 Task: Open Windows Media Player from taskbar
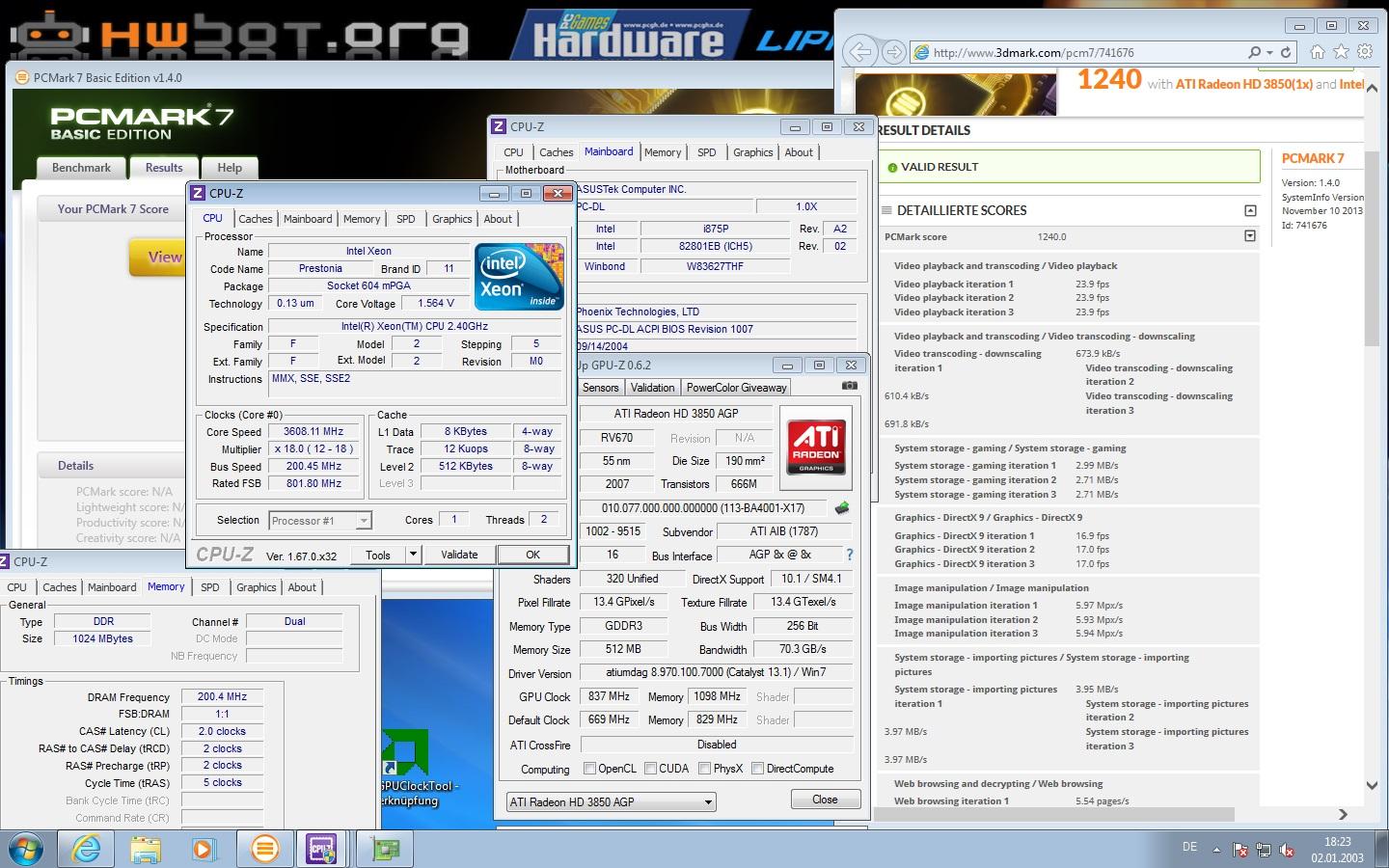tap(203, 849)
